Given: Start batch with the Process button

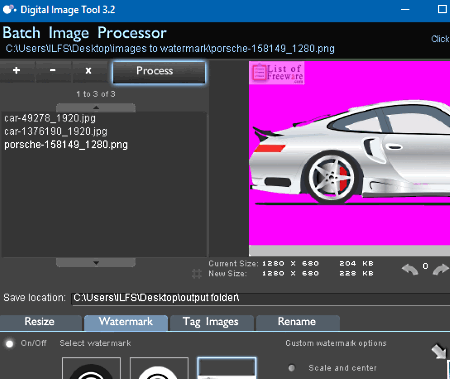Looking at the screenshot, I should [x=159, y=72].
